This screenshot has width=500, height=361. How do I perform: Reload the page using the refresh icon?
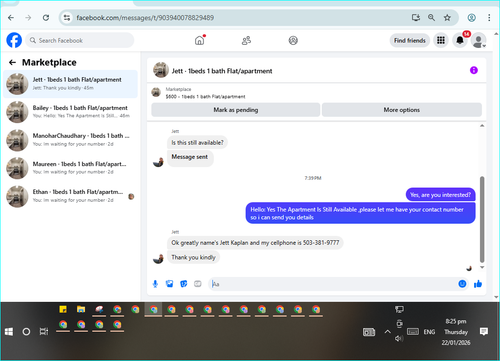(x=46, y=18)
